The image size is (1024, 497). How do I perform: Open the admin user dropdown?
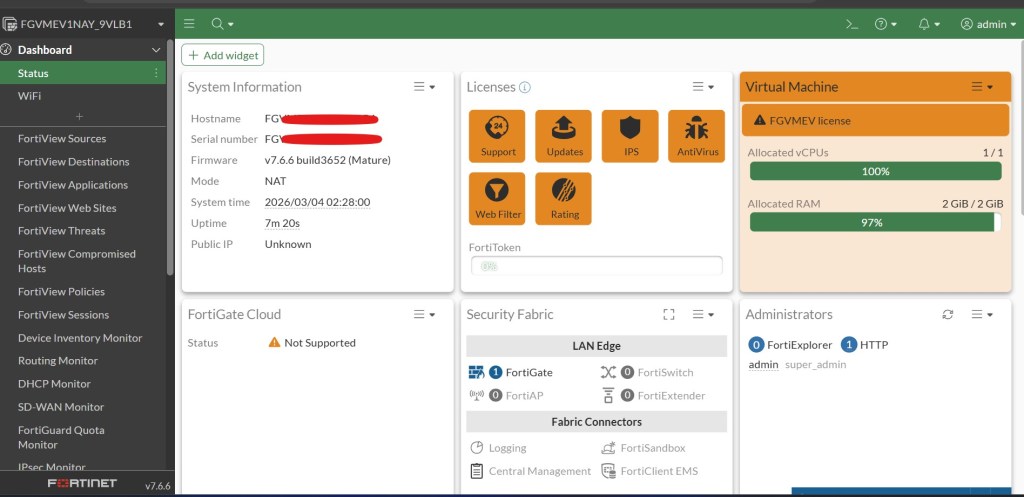tap(983, 24)
